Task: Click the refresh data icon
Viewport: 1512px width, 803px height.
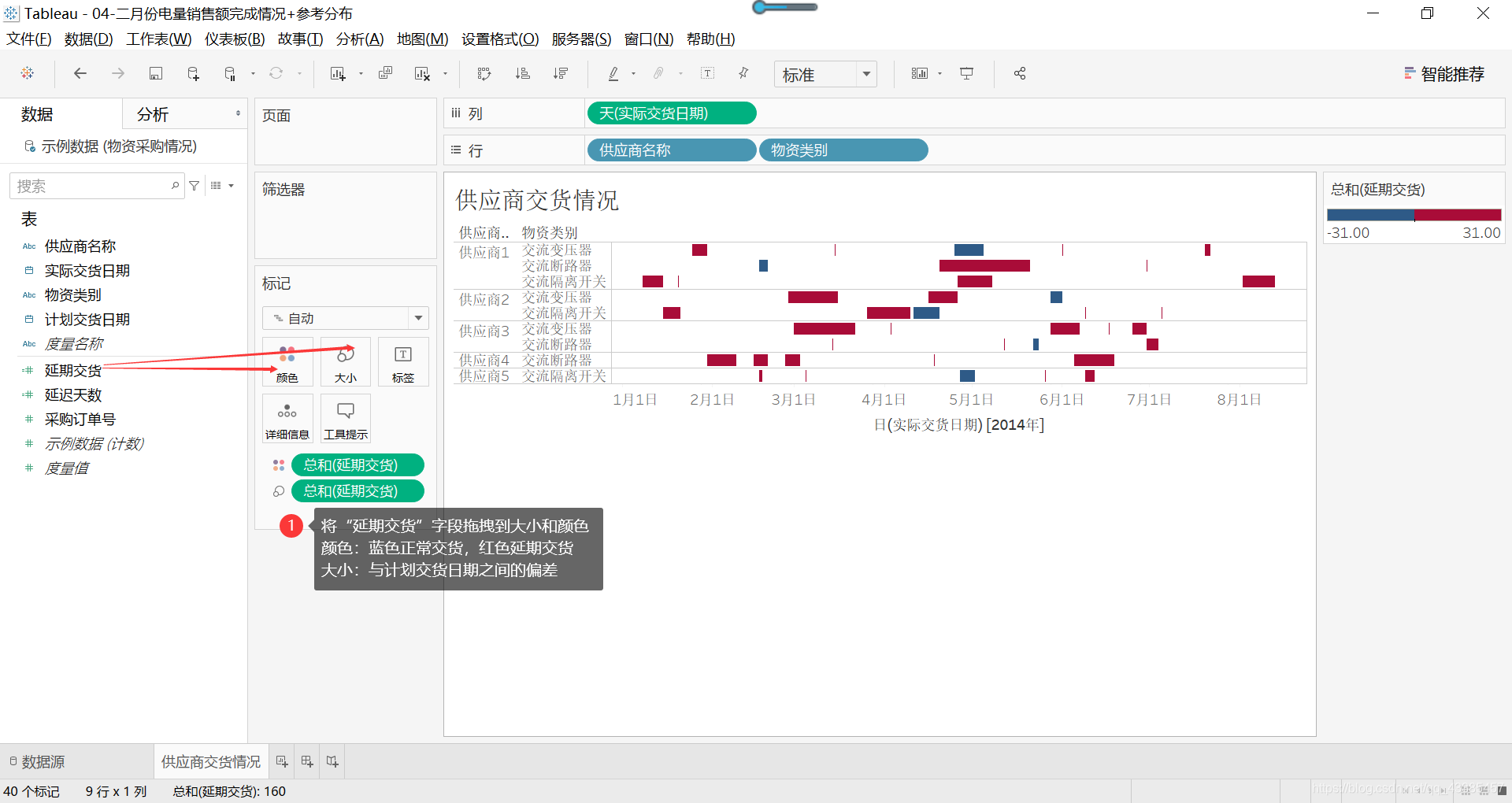Action: pyautogui.click(x=276, y=73)
